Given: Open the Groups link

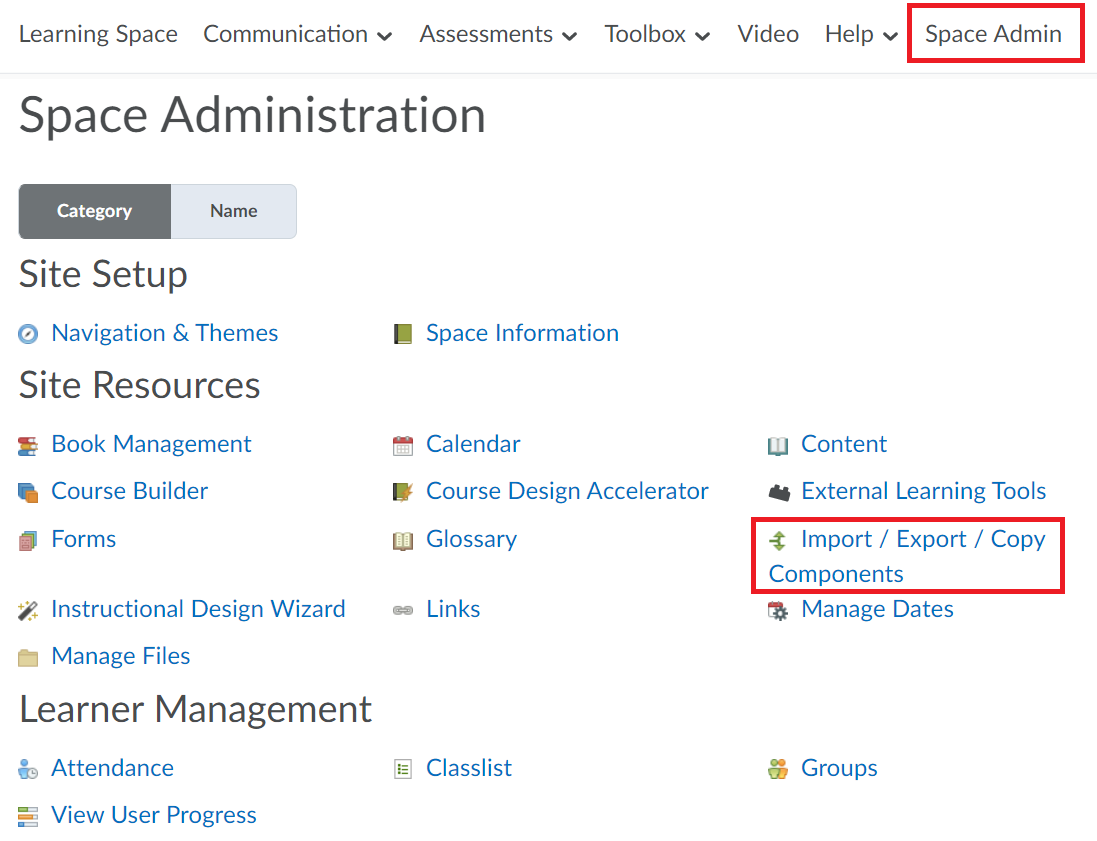Looking at the screenshot, I should point(839,768).
